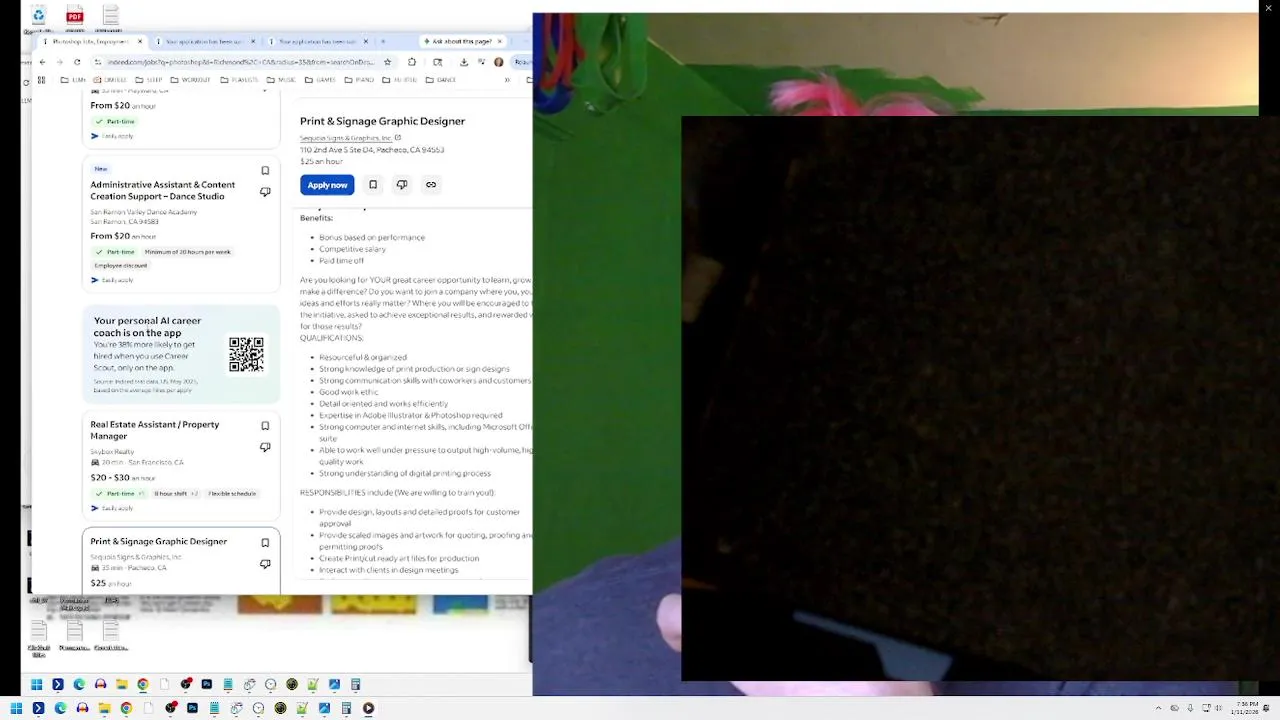This screenshot has height=720, width=1280.
Task: Select the PDF file on the desktop
Action: pos(74,18)
